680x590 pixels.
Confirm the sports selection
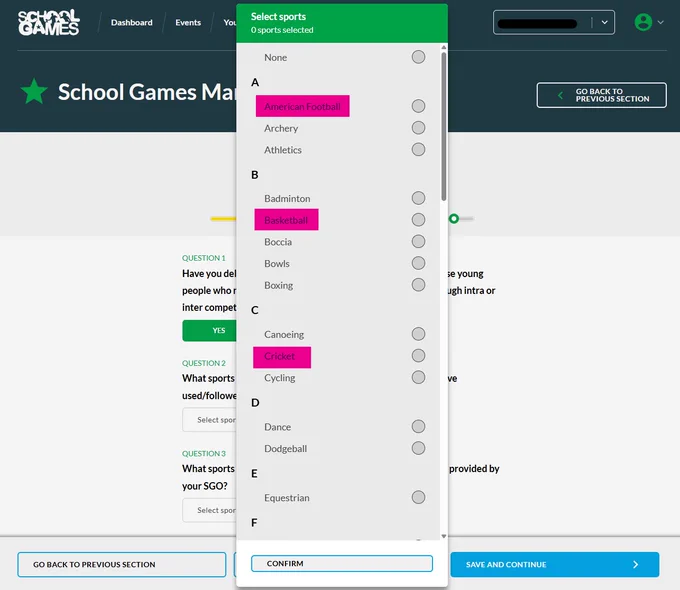tap(342, 564)
